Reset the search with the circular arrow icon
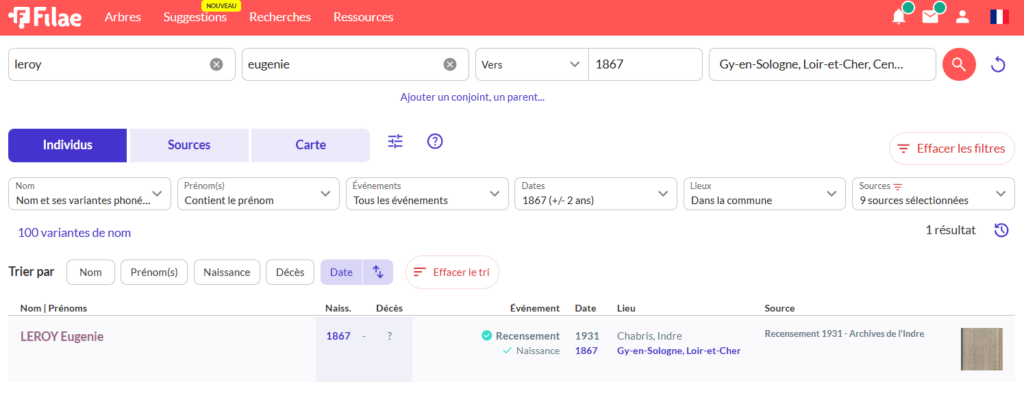The width and height of the screenshot is (1024, 404). tap(997, 65)
